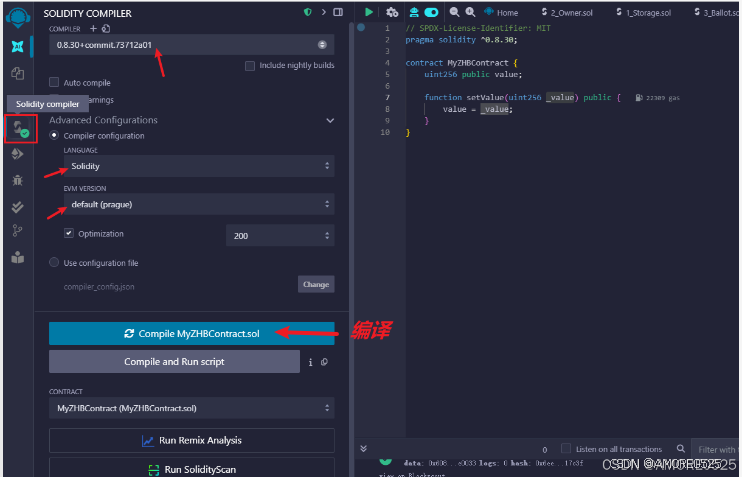Viewport: 742px width, 477px height.
Task: Open the Learneth gift-box sidebar icon
Action: (x=18, y=257)
